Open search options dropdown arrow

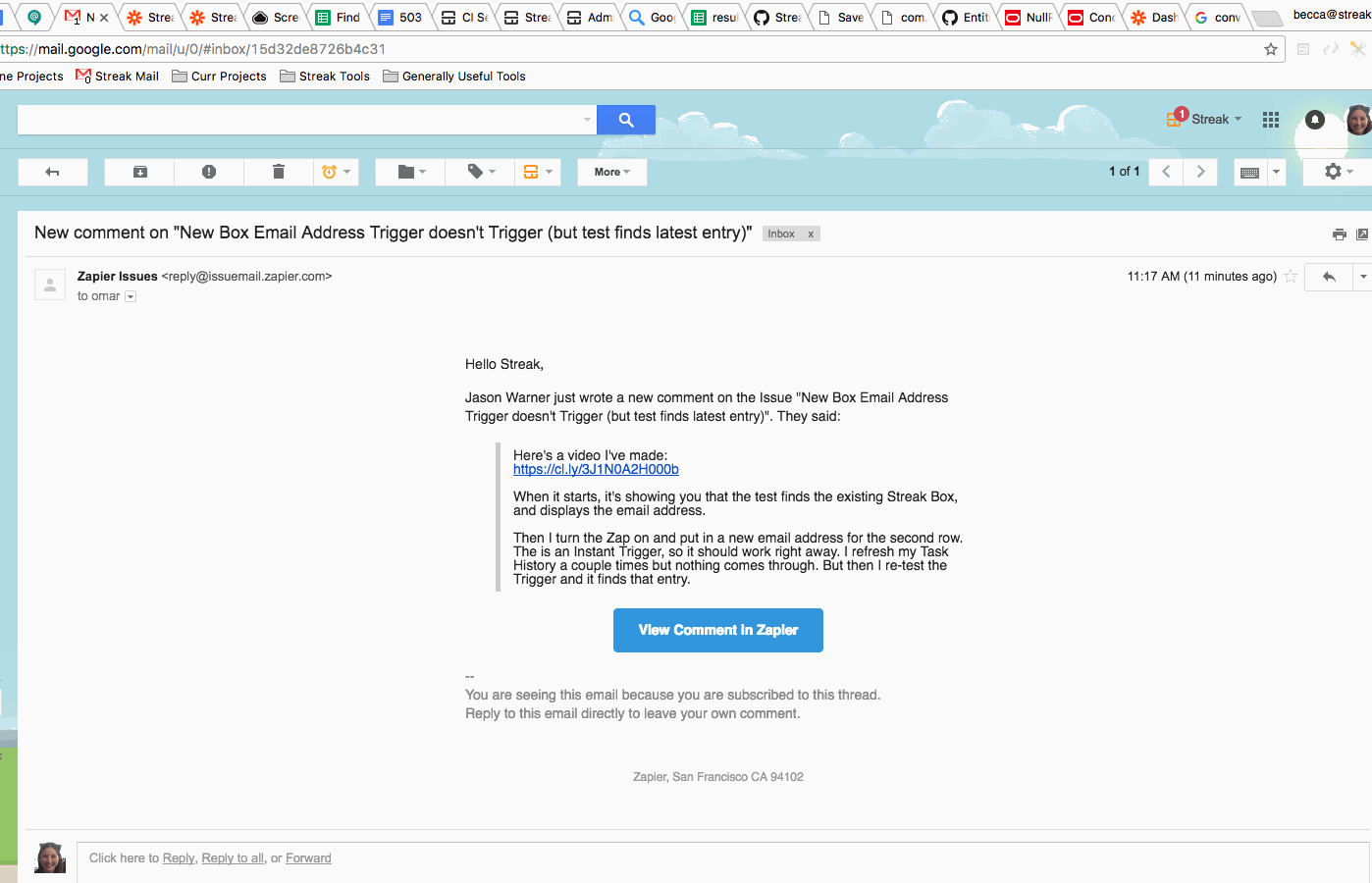pos(587,120)
